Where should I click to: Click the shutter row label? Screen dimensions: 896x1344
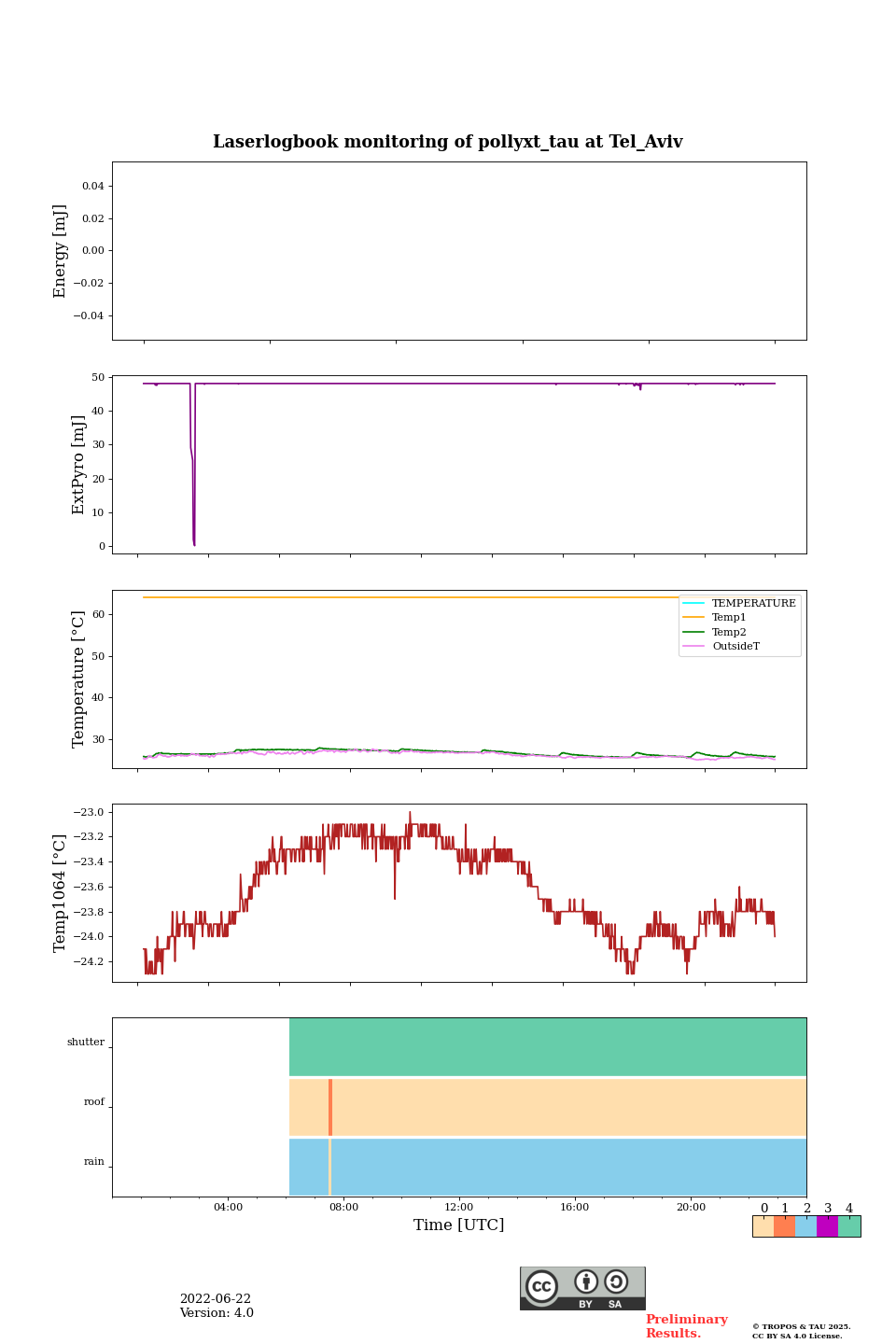tap(86, 1043)
